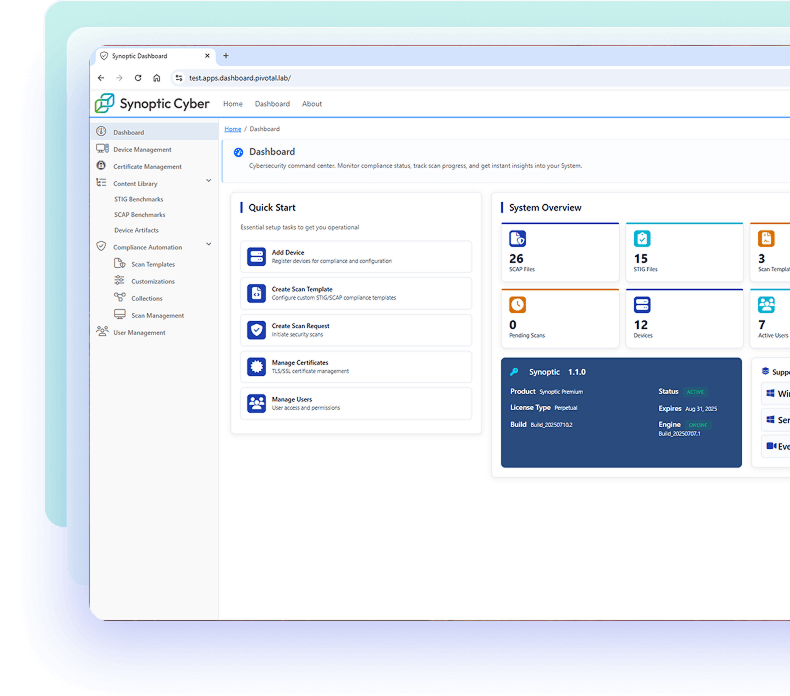
Task: Select the Pending Scans clock icon
Action: (517, 305)
